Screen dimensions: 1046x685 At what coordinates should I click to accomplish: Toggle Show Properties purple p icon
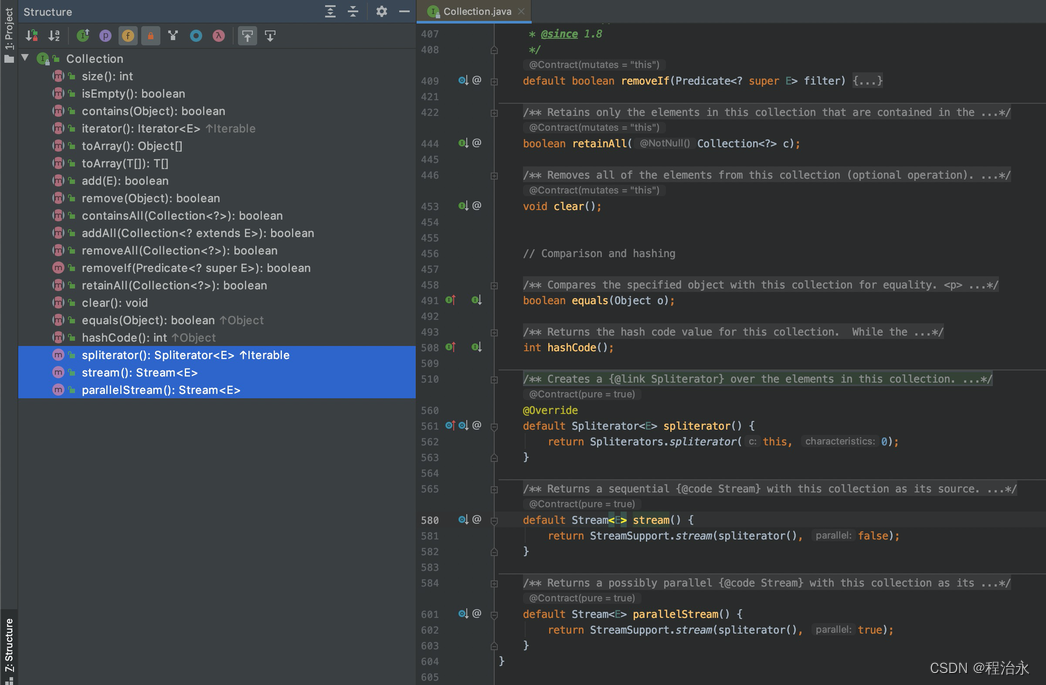click(x=105, y=36)
